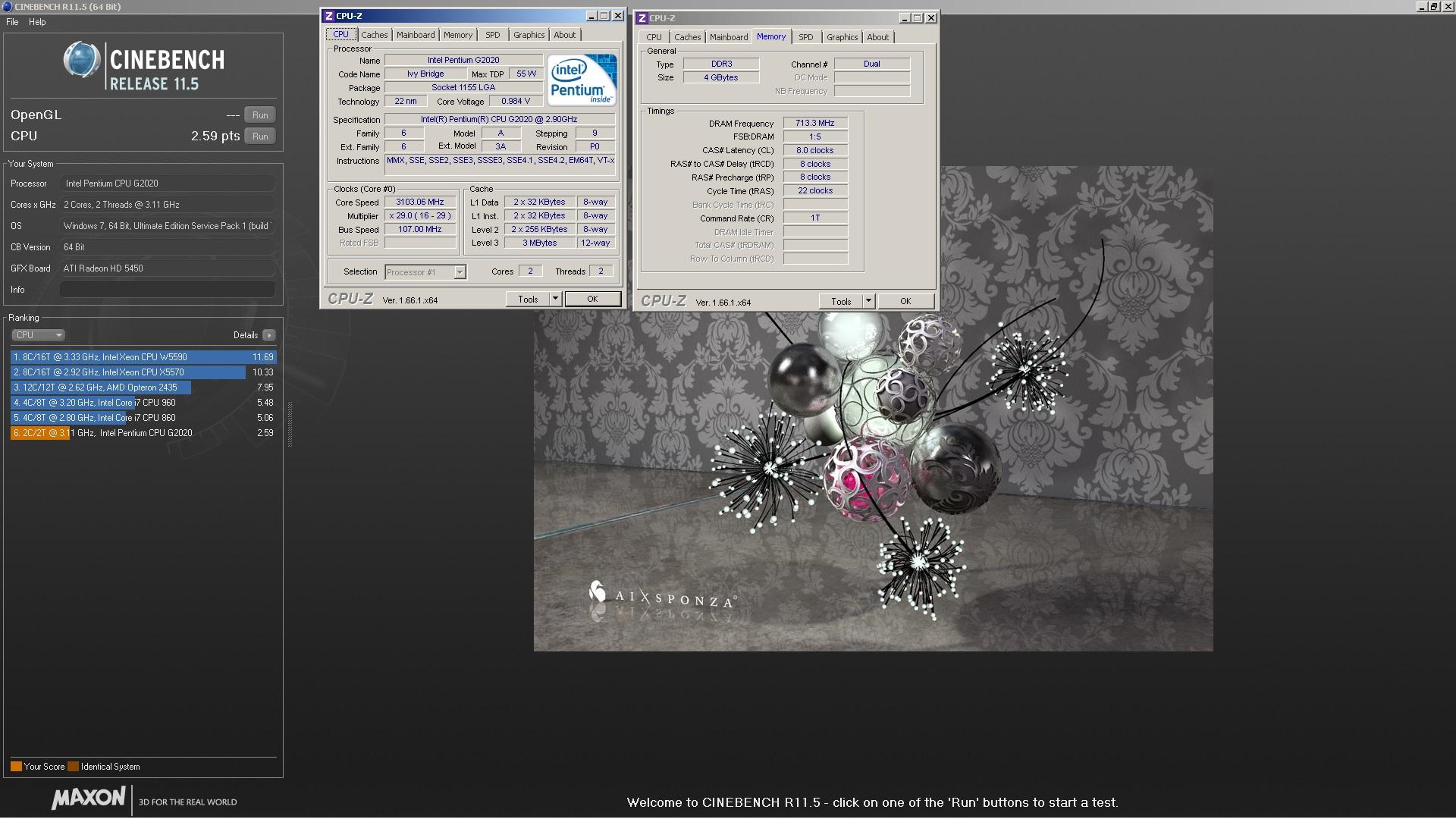Click the right CPU-Z title bar icon
The height and width of the screenshot is (819, 1456).
coord(642,18)
